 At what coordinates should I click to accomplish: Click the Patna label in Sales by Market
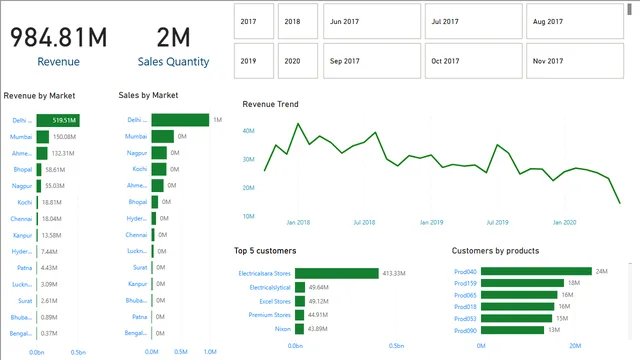point(140,317)
